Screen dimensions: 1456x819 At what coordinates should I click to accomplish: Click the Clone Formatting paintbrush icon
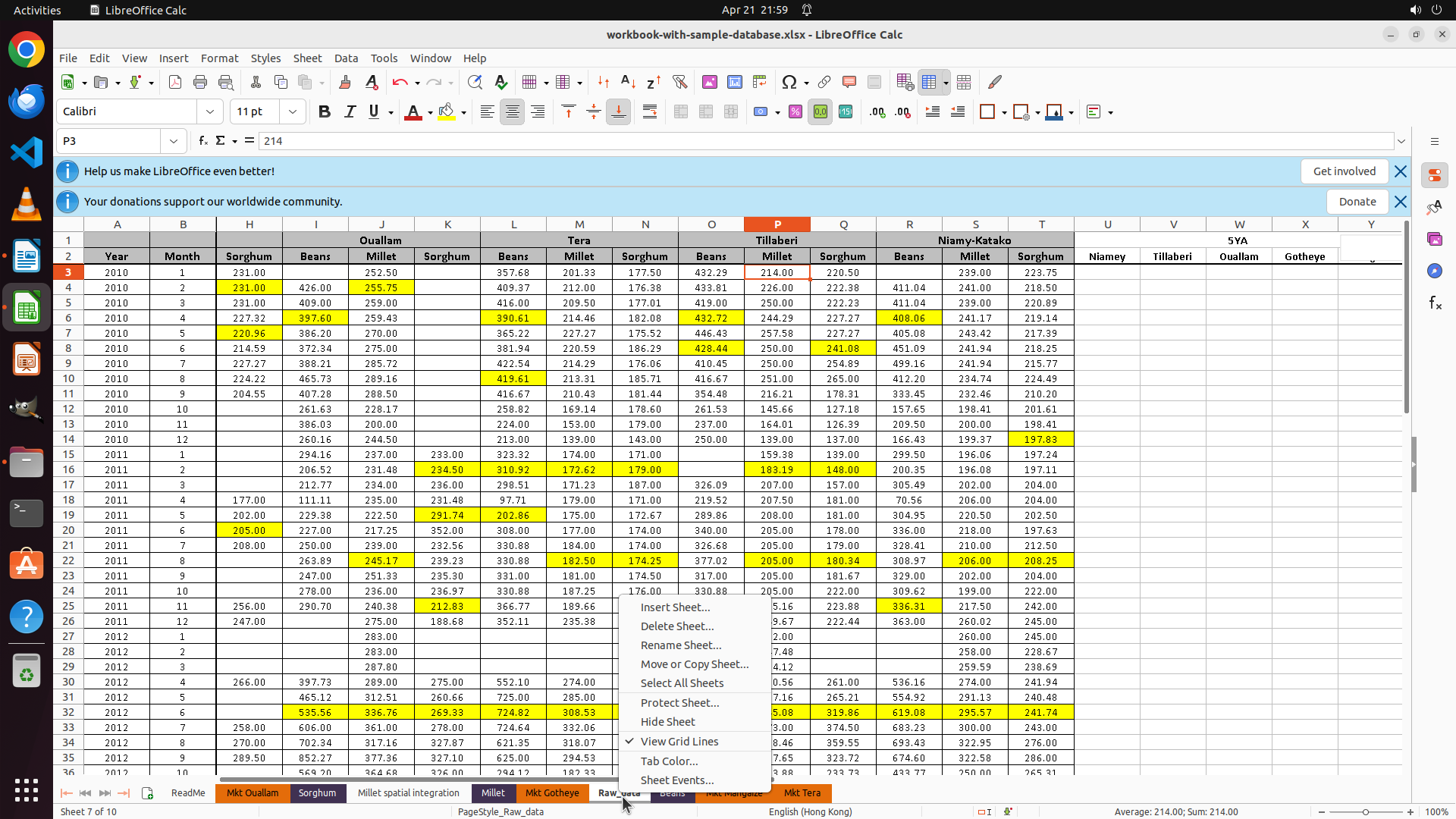(345, 82)
